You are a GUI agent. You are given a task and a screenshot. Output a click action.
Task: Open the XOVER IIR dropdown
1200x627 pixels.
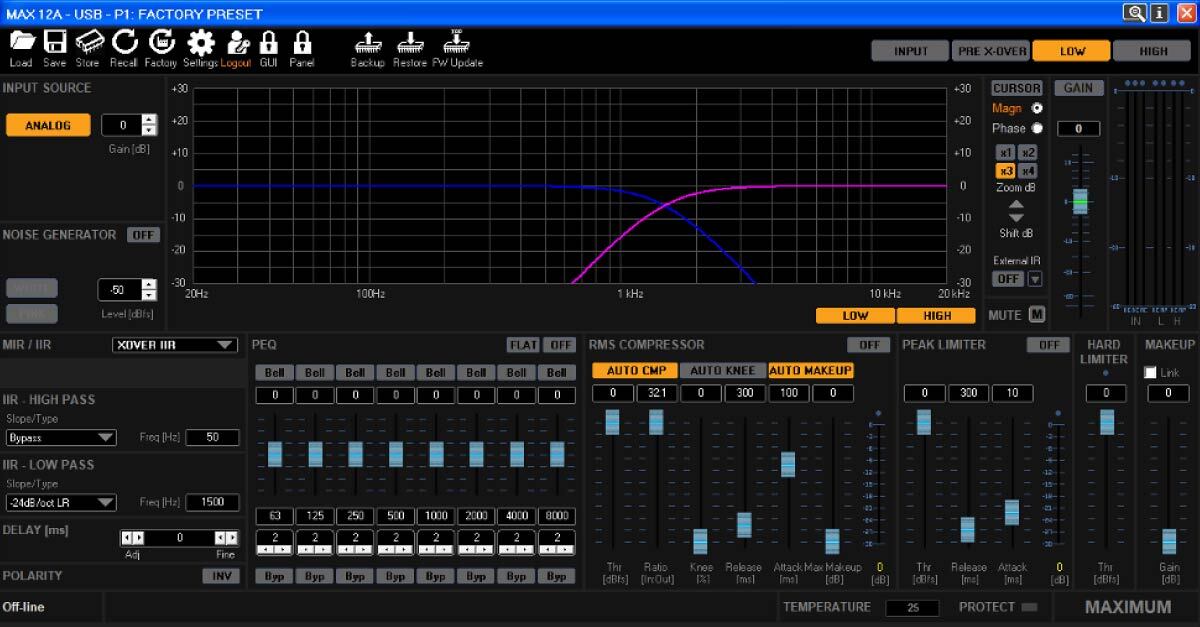click(175, 345)
